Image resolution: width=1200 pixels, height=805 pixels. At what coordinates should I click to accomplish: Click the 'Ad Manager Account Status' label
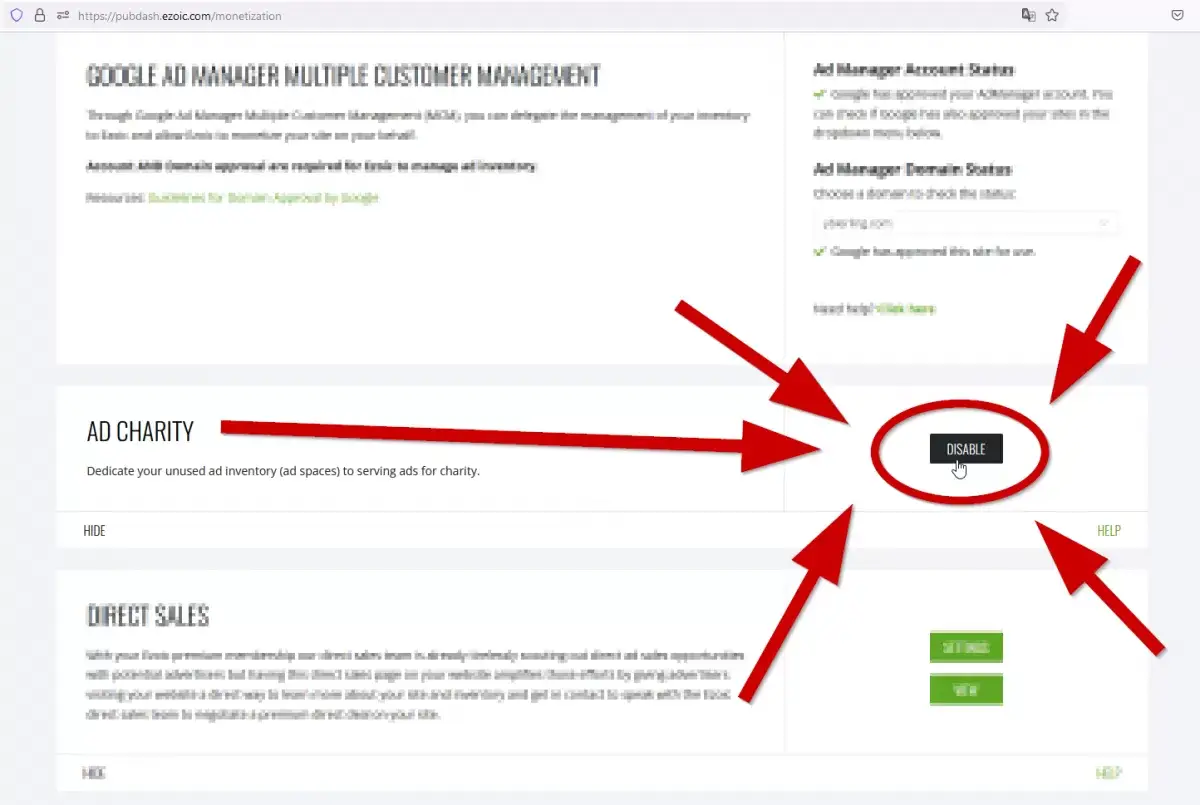coord(914,70)
